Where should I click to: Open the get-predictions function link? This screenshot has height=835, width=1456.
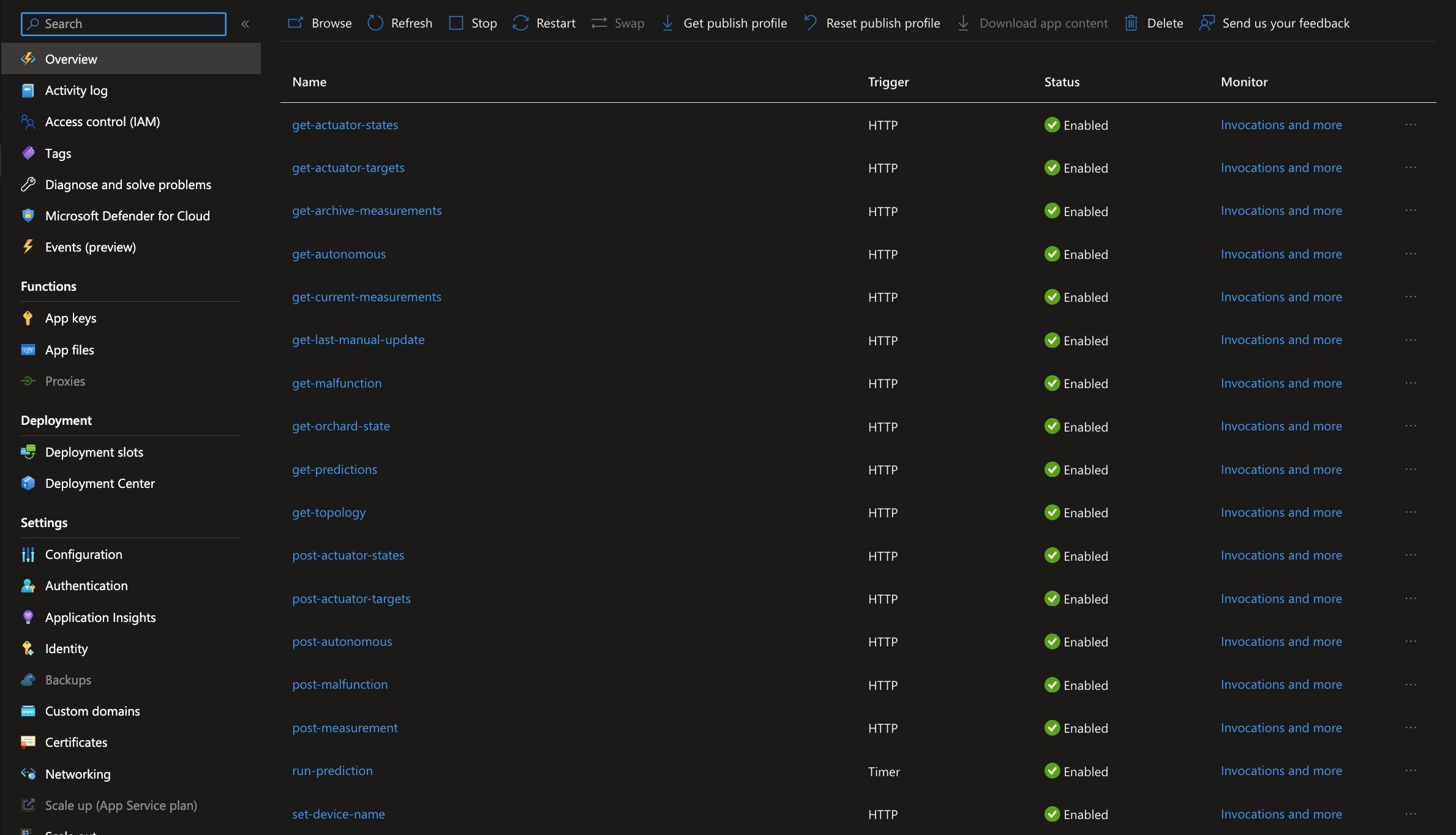[x=334, y=470]
